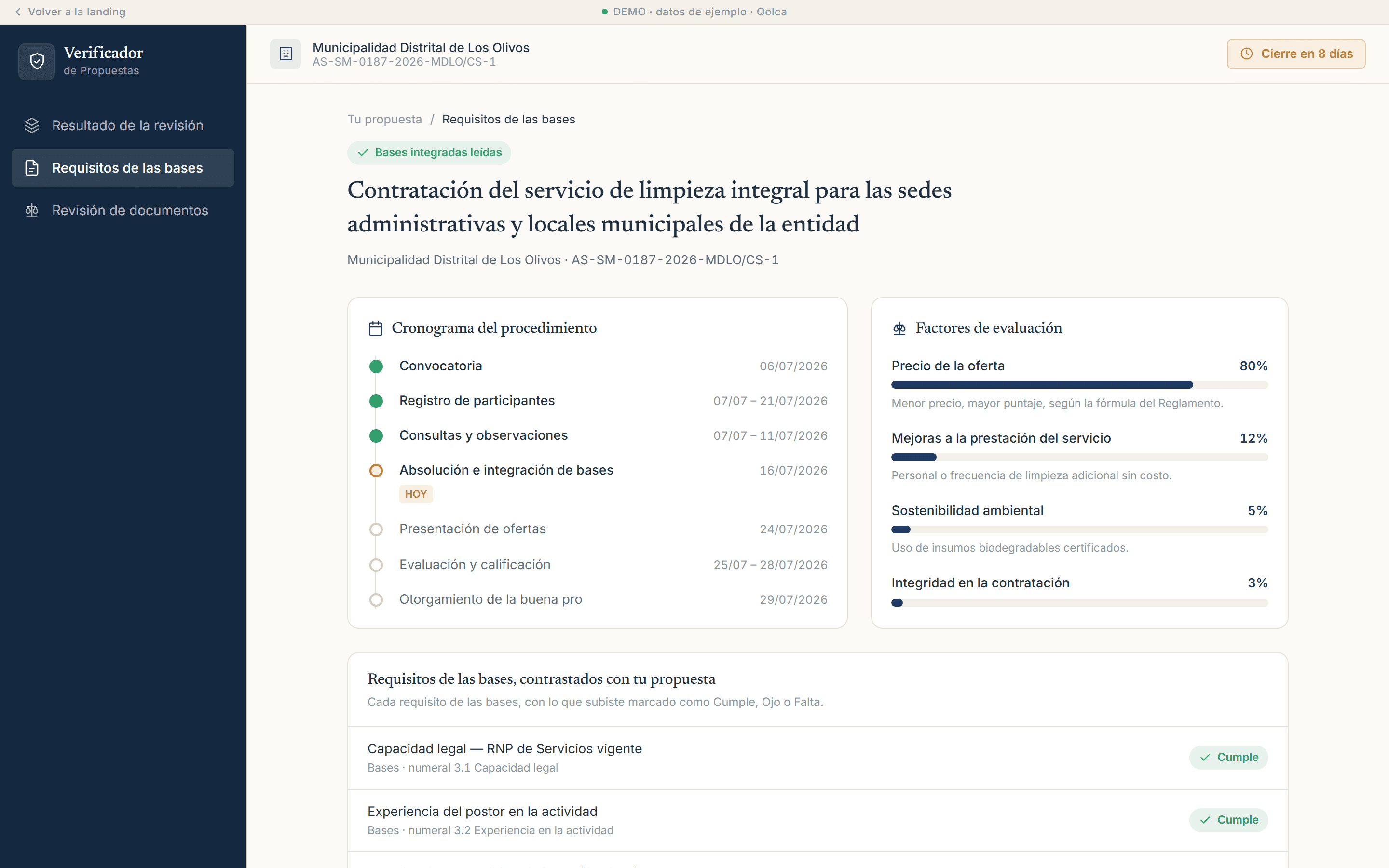Click the calendar icon beside Cronograma del procedimiento
The width and height of the screenshot is (1389, 868).
tap(375, 328)
